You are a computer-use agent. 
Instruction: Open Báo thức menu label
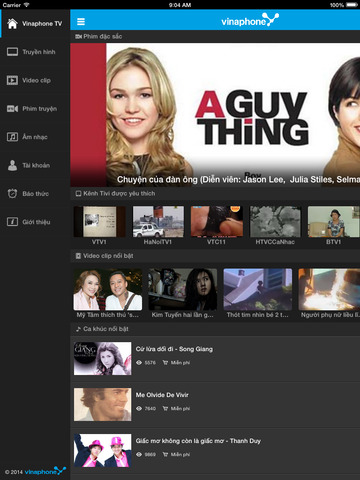[x=35, y=194]
